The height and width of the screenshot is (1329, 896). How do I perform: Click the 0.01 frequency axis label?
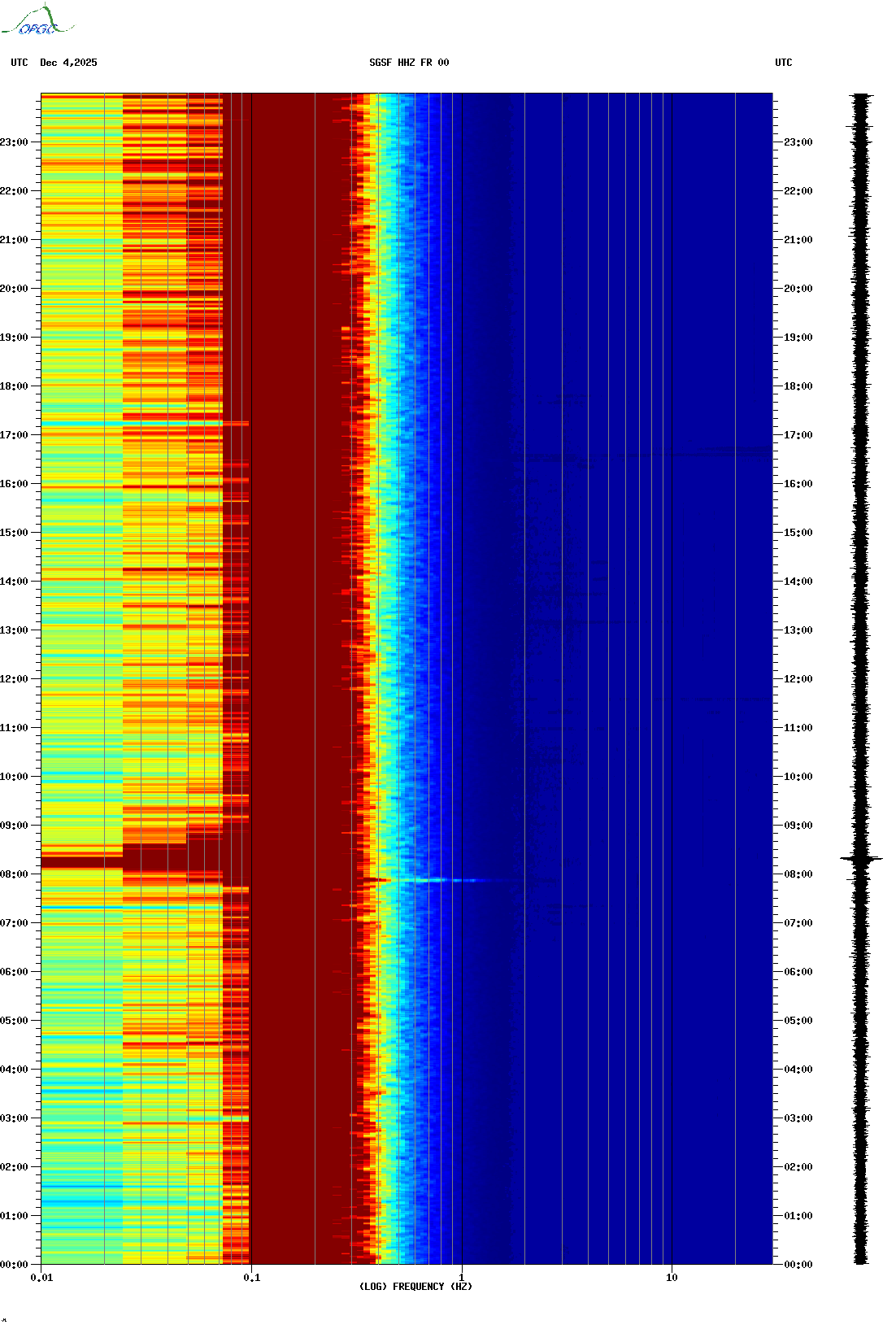click(41, 1277)
